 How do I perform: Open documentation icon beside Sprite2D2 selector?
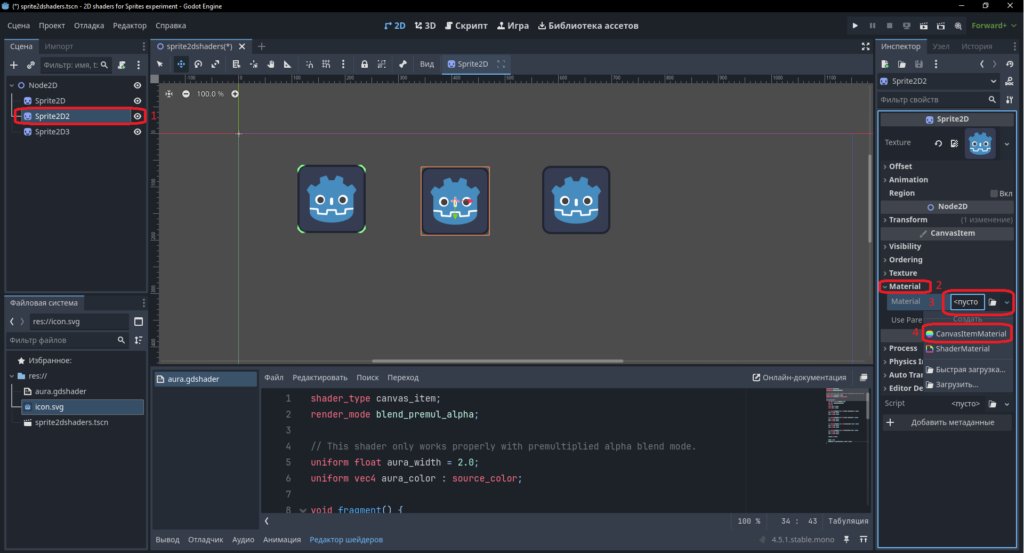point(1010,82)
